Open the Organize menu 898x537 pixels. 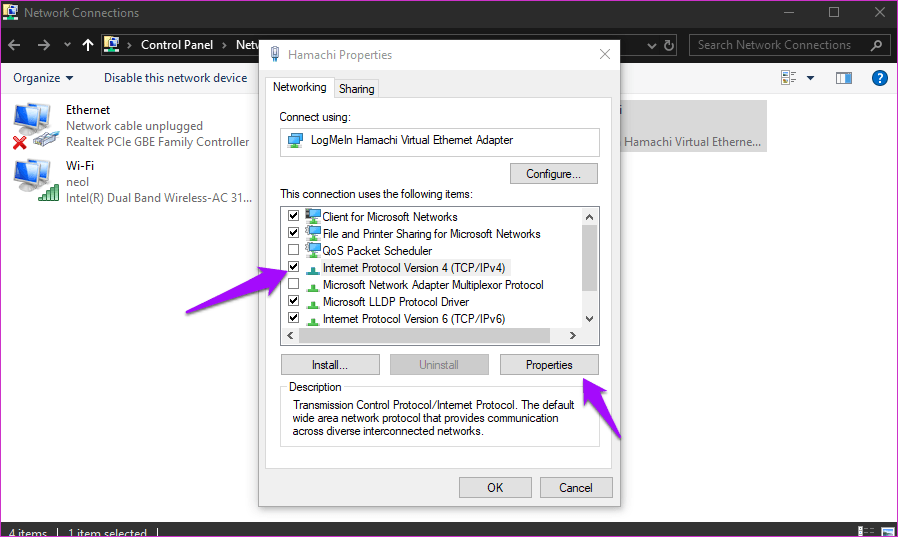click(x=43, y=78)
